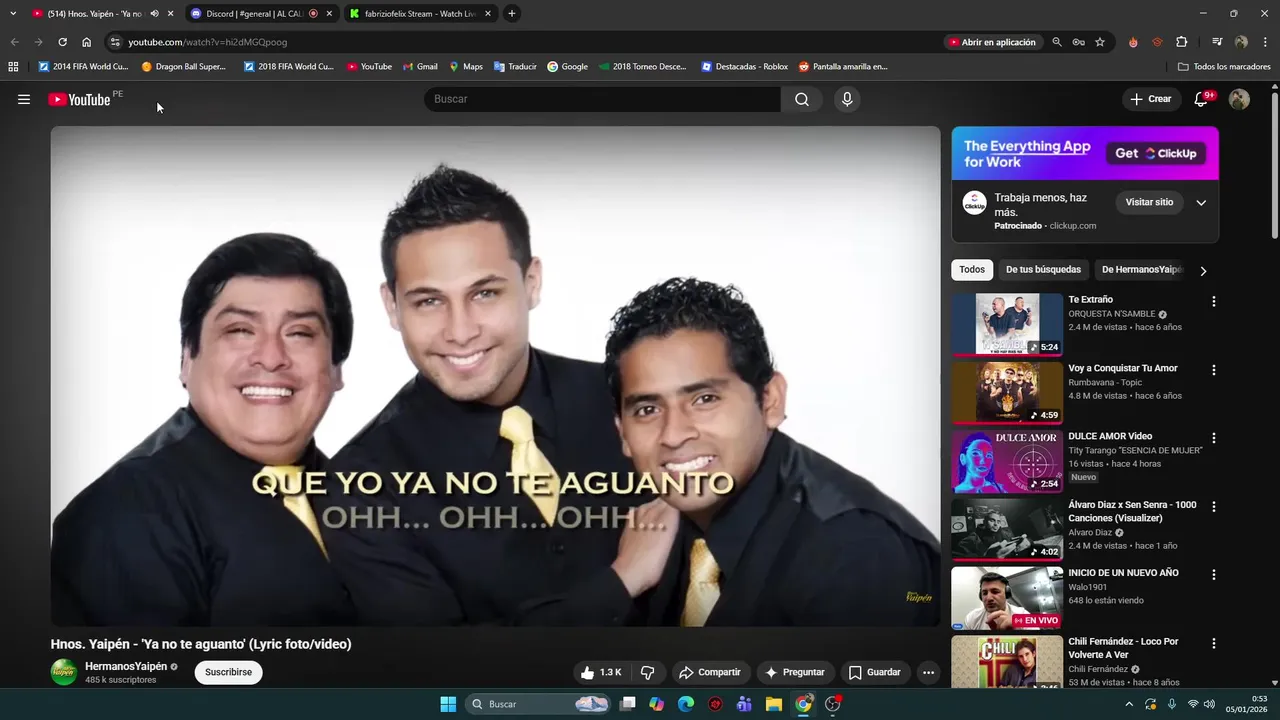Open the DULCE AMOR video thumbnail
The image size is (1280, 720).
coord(1007,462)
